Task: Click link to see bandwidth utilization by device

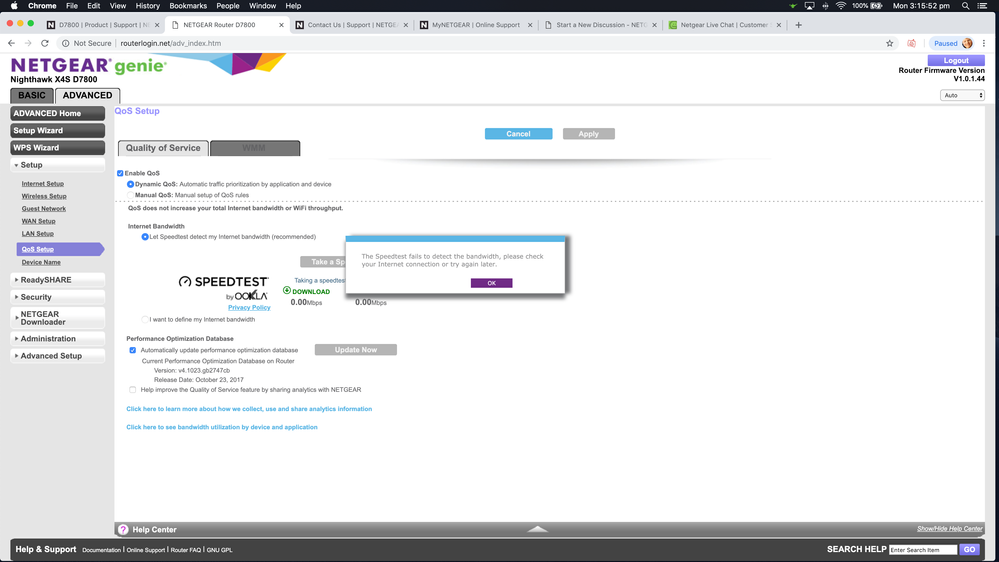Action: tap(222, 427)
